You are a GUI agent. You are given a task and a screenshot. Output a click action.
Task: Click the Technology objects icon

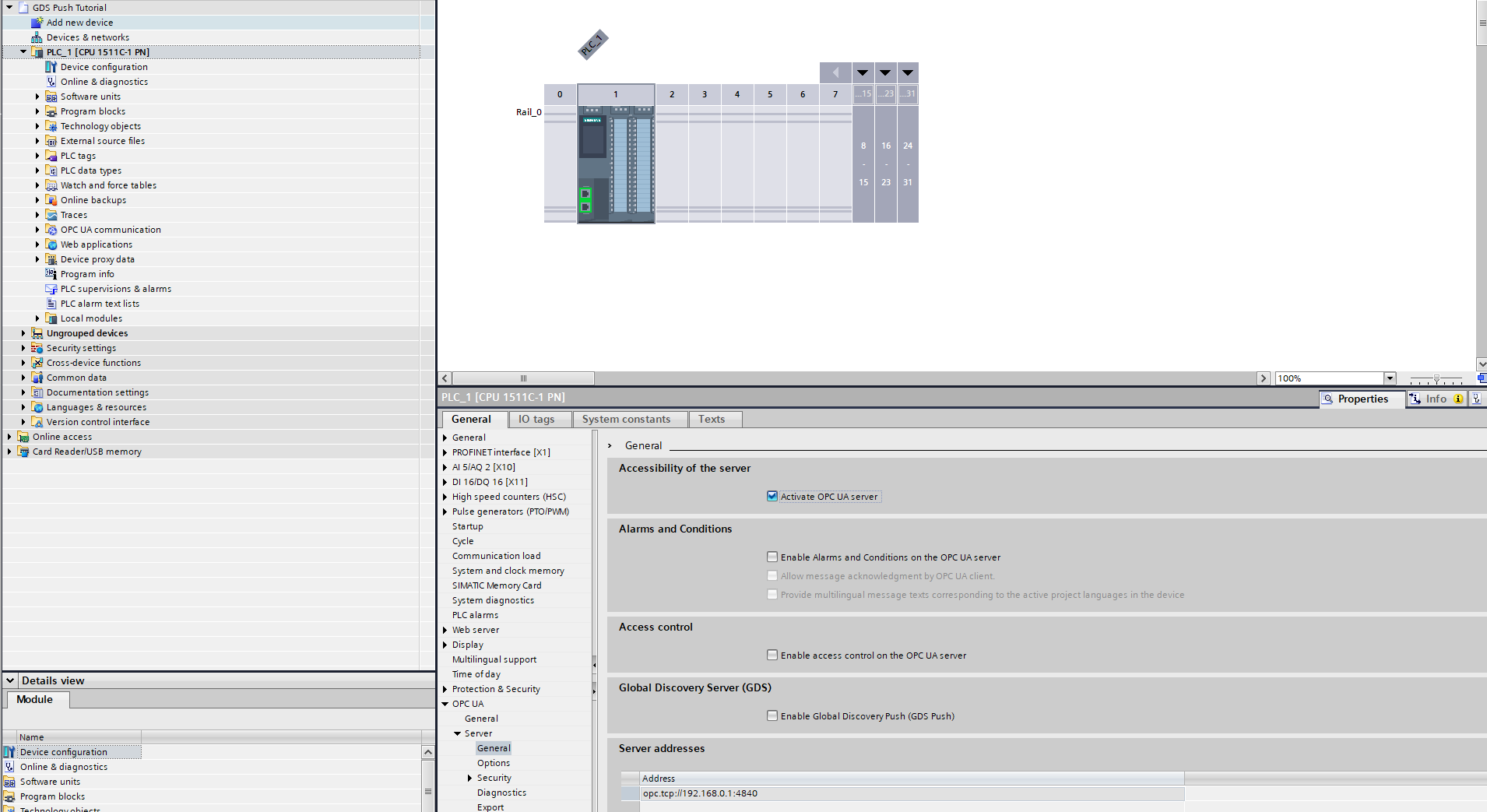coord(51,126)
